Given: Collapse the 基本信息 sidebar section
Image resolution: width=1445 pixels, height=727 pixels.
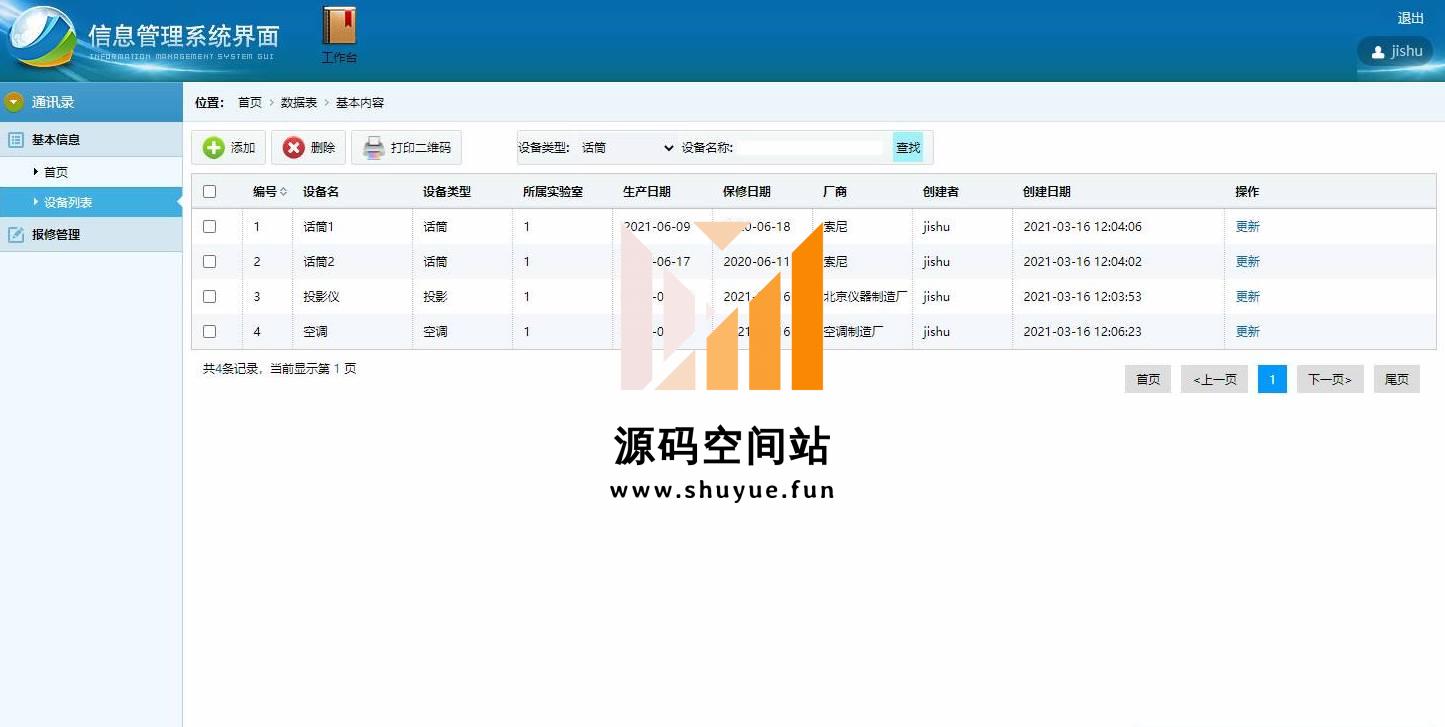Looking at the screenshot, I should click(91, 140).
